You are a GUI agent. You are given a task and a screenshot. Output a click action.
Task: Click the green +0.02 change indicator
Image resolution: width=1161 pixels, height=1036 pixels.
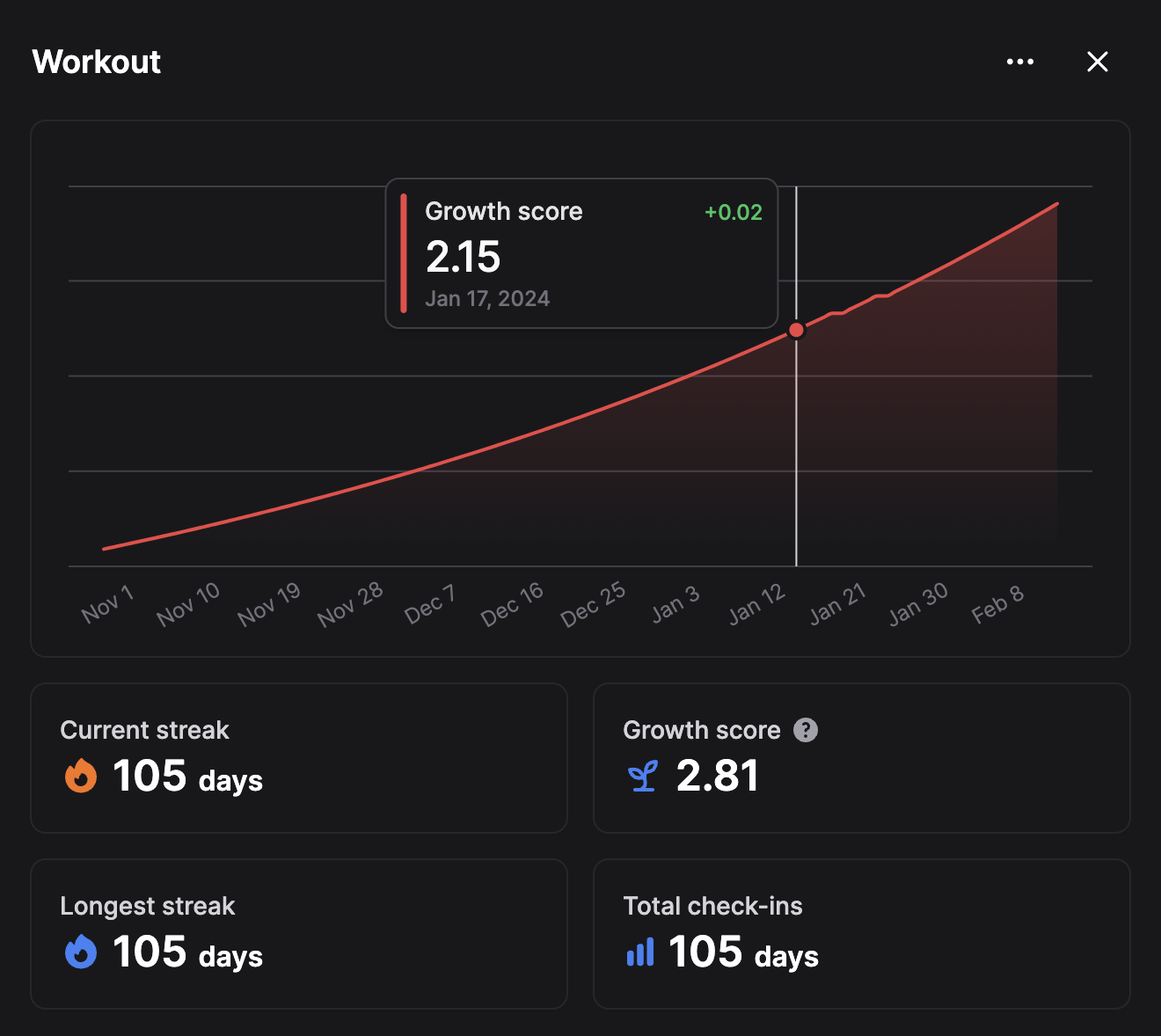pyautogui.click(x=733, y=212)
